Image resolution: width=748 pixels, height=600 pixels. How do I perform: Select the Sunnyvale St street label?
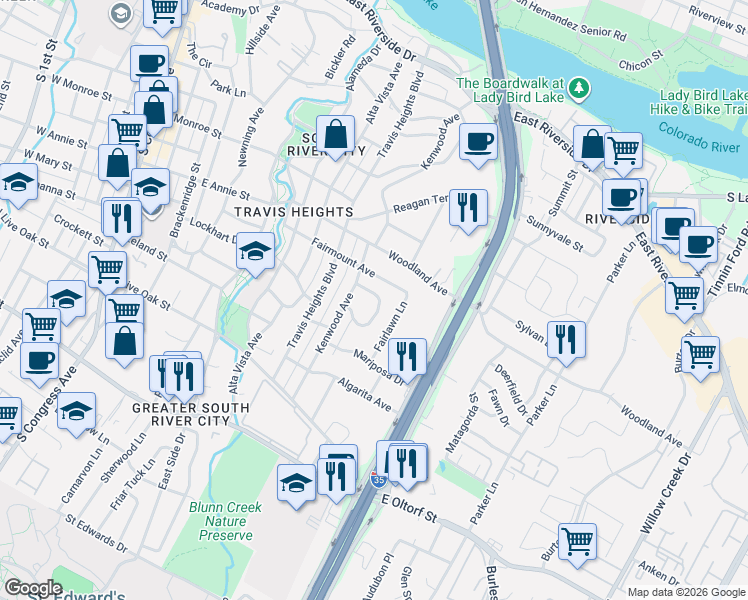pos(555,234)
